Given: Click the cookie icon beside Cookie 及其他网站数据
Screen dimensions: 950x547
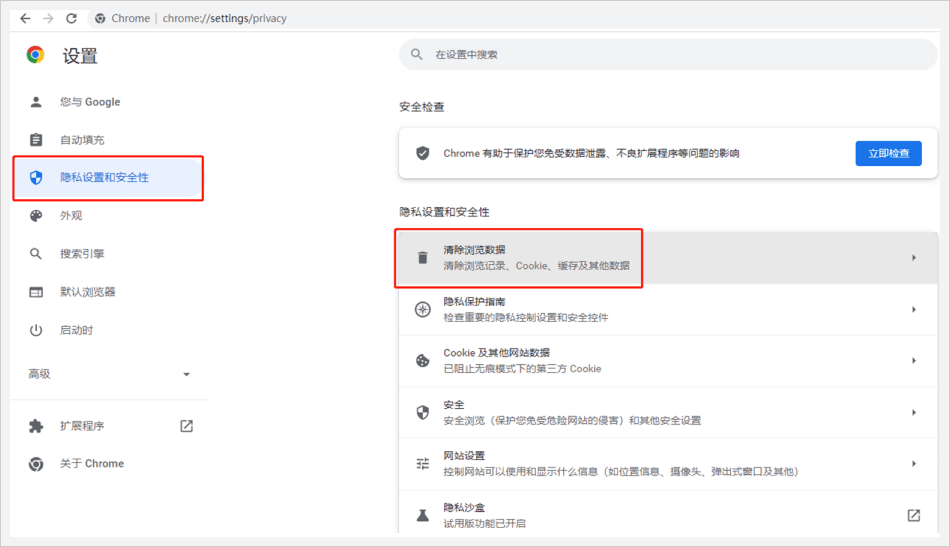Looking at the screenshot, I should click(x=422, y=360).
